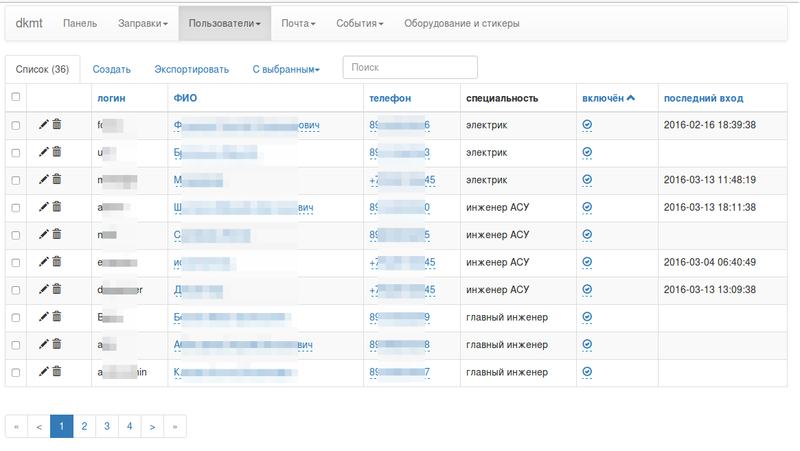Expand the С выбранным dropdown
Viewport: 800px width, 451px height.
[285, 69]
